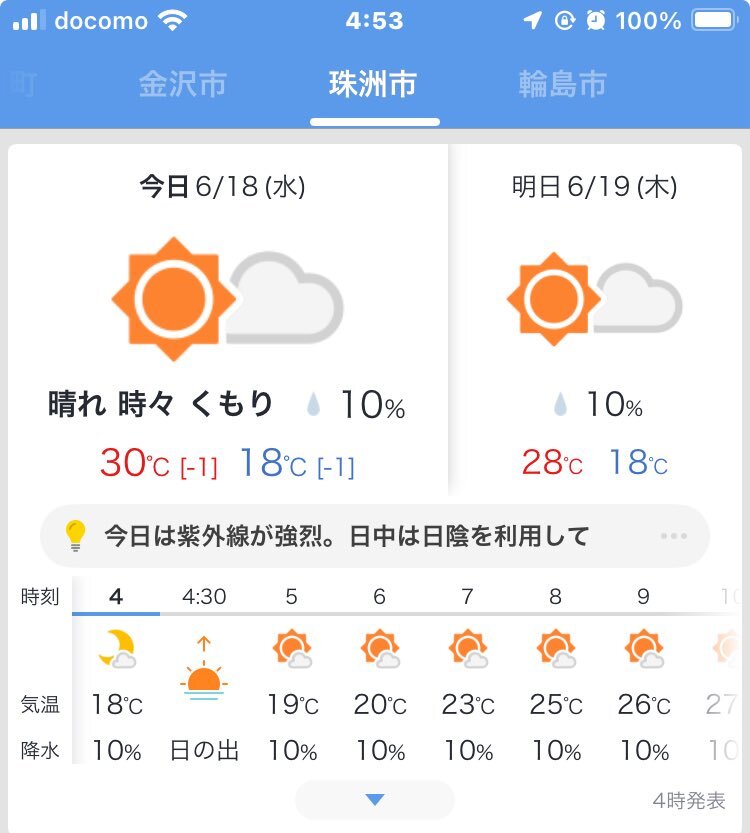Switch to the 金沢市 tab

tap(182, 84)
